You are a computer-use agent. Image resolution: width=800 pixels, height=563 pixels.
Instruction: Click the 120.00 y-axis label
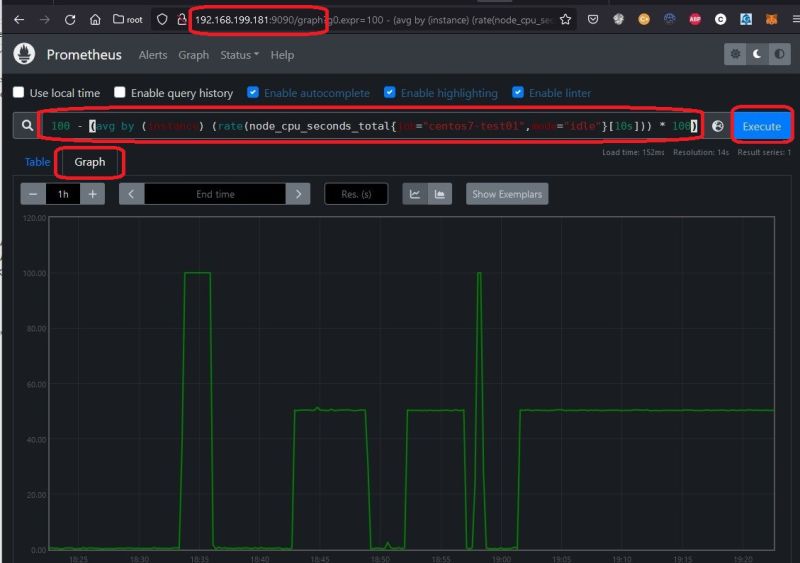click(34, 218)
